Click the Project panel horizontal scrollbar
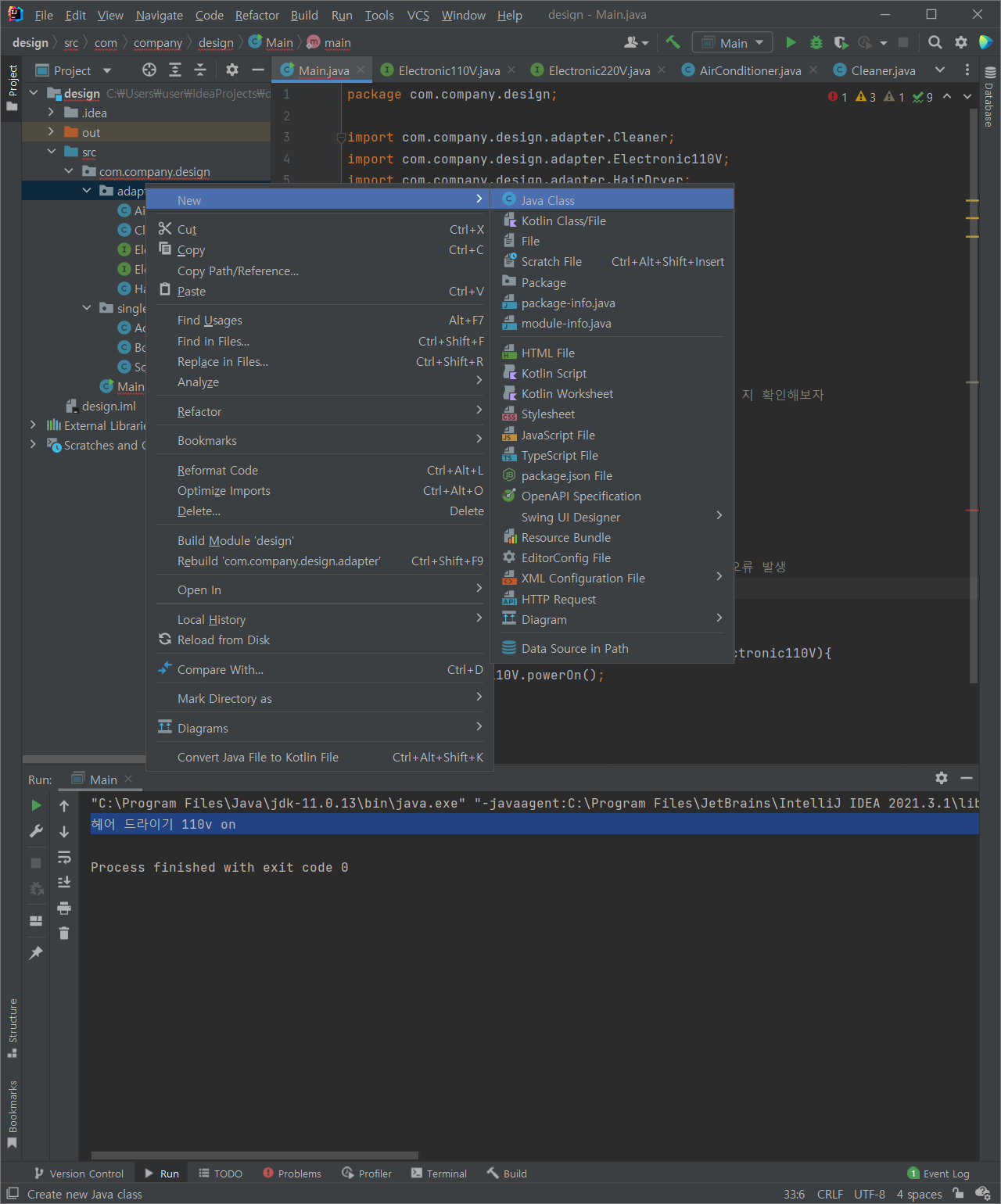Screen dimensions: 1001x1204 tap(84, 759)
